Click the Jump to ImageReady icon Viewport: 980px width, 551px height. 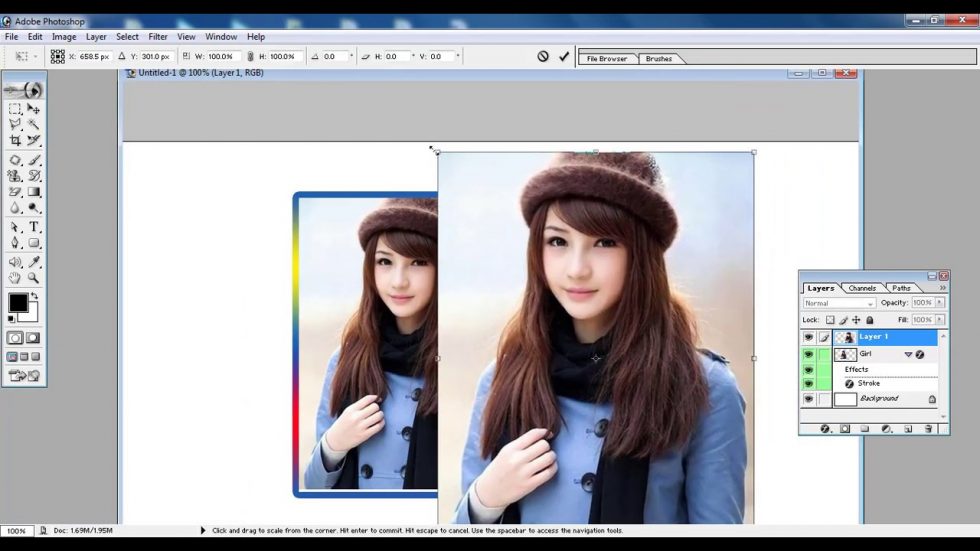[x=24, y=375]
